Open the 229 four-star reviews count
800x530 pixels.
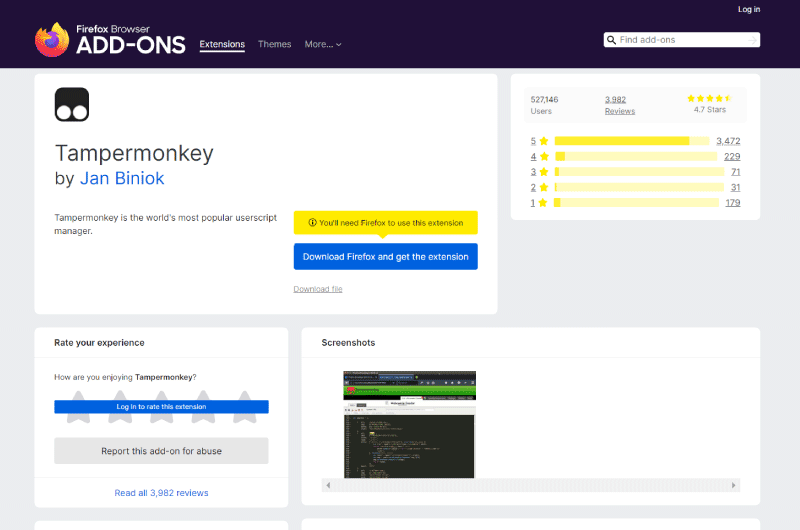click(732, 157)
